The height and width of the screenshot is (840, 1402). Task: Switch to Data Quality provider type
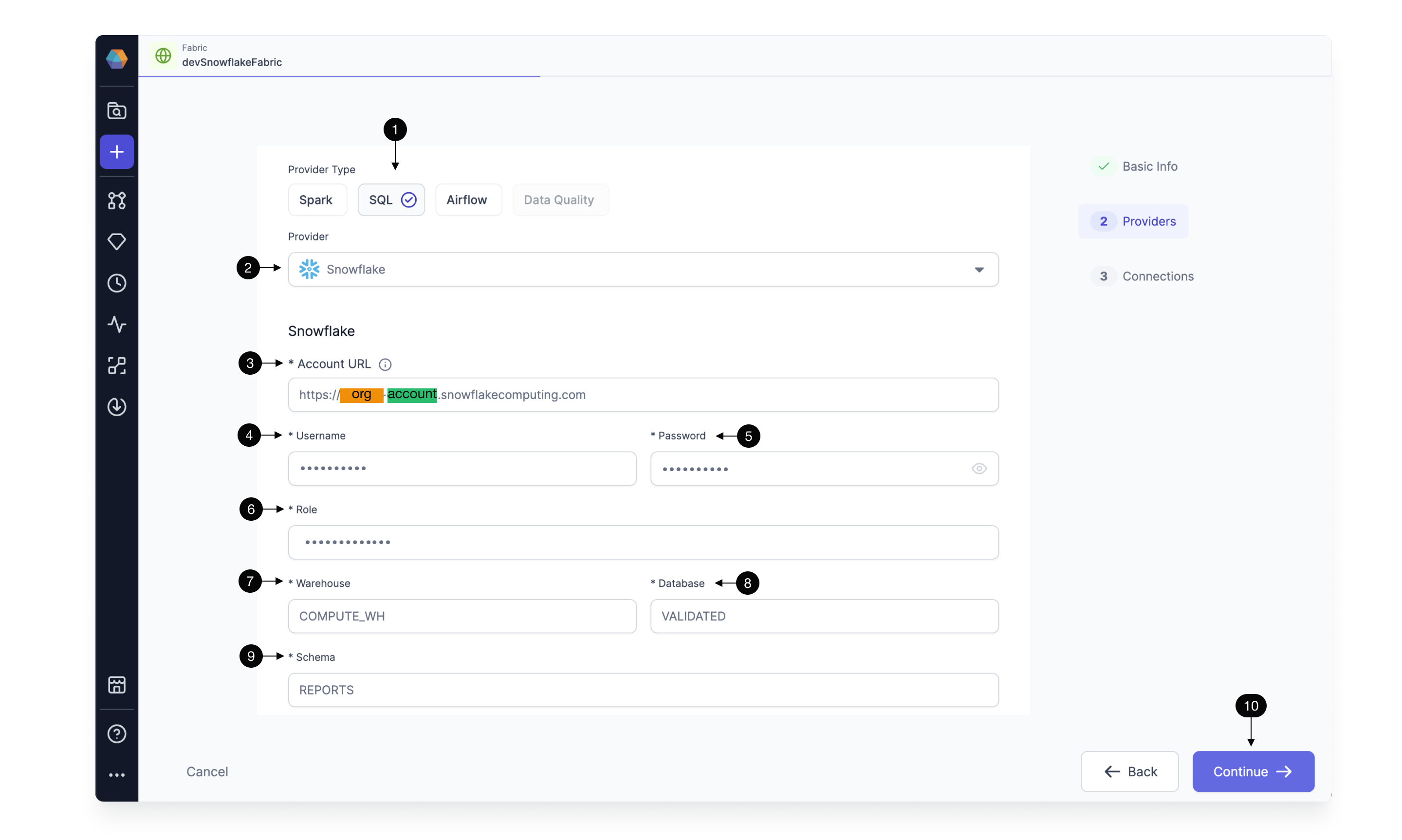point(558,199)
